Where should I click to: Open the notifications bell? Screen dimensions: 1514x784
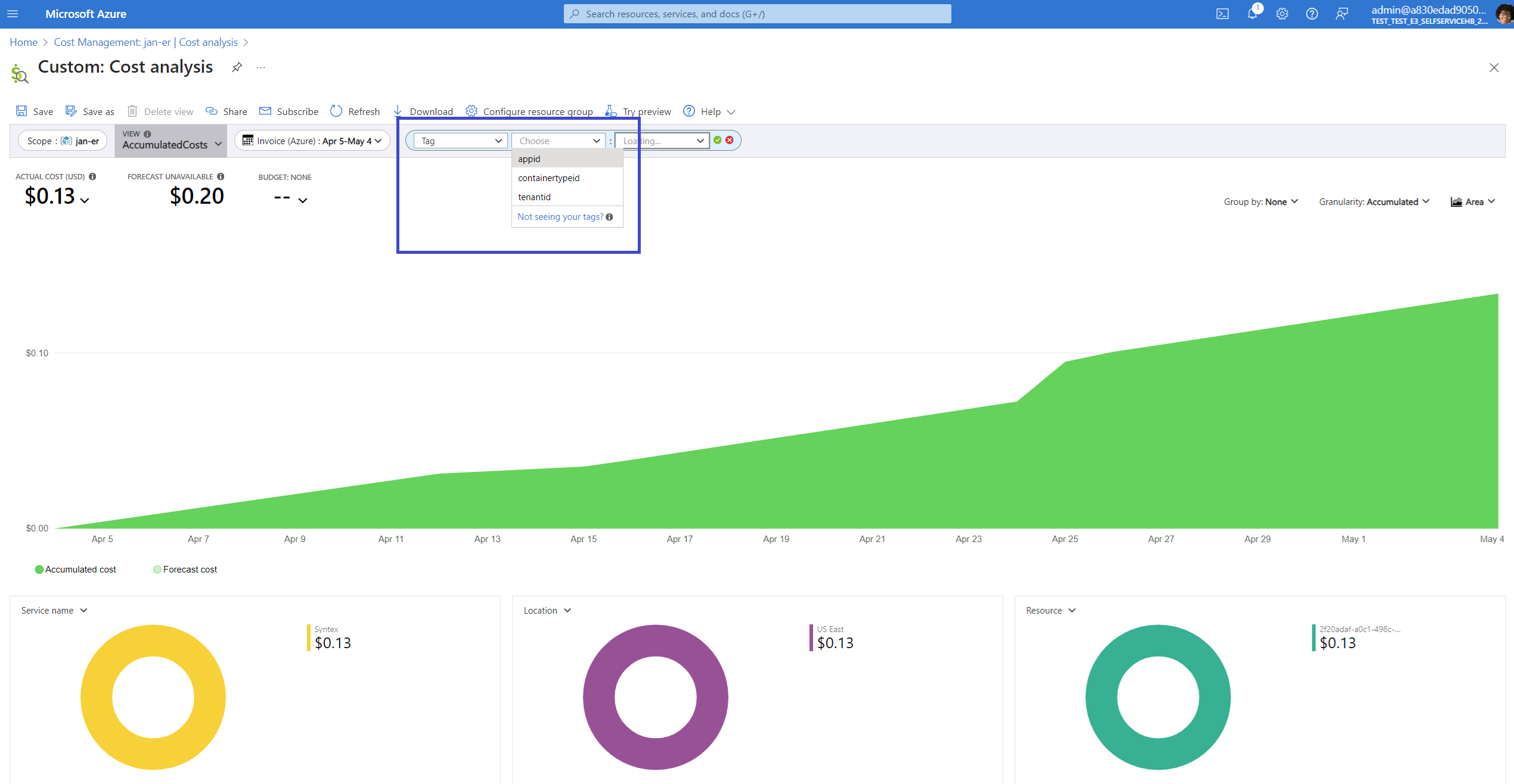1252,14
